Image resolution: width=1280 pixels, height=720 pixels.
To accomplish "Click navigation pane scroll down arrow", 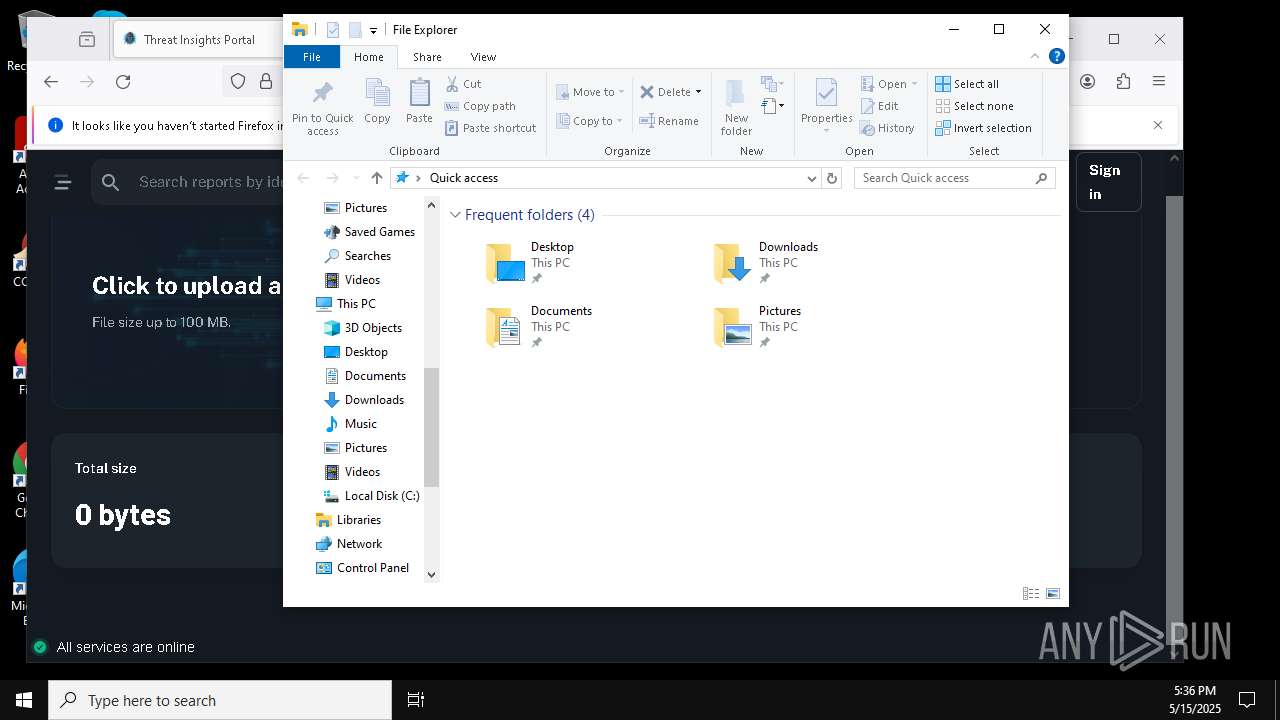I will pos(432,574).
